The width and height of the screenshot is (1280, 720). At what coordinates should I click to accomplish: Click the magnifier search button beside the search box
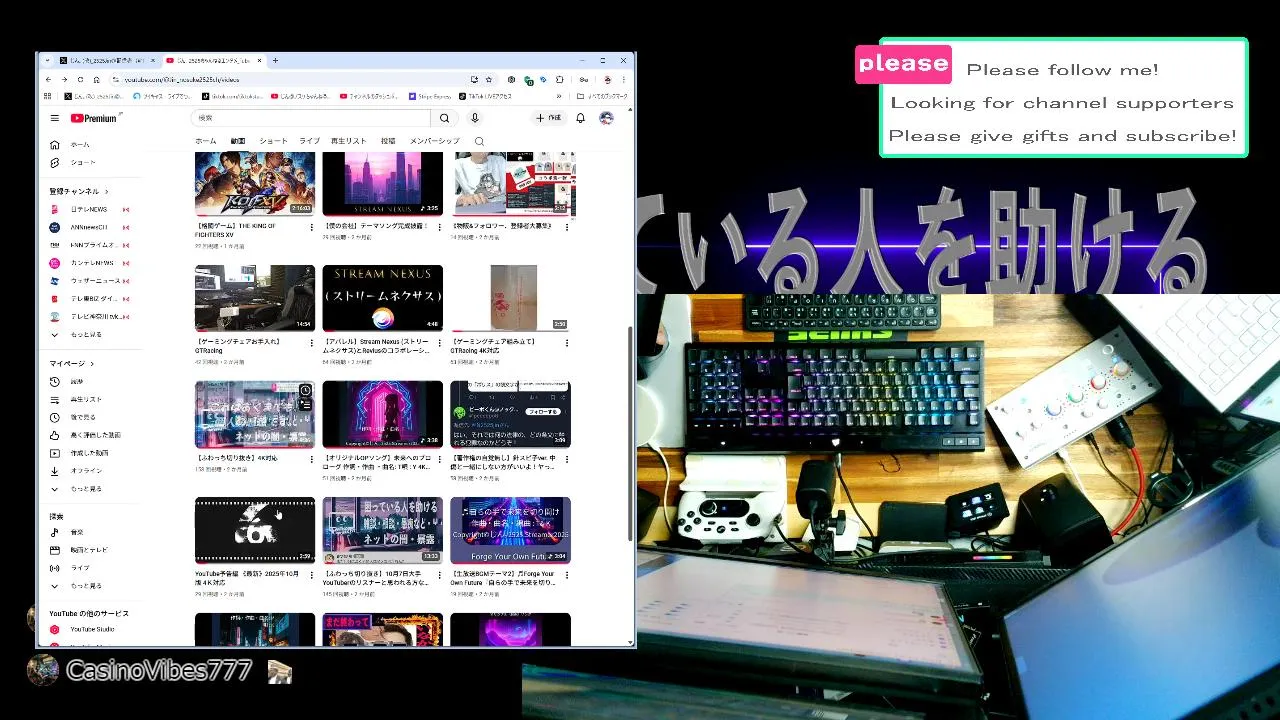445,118
